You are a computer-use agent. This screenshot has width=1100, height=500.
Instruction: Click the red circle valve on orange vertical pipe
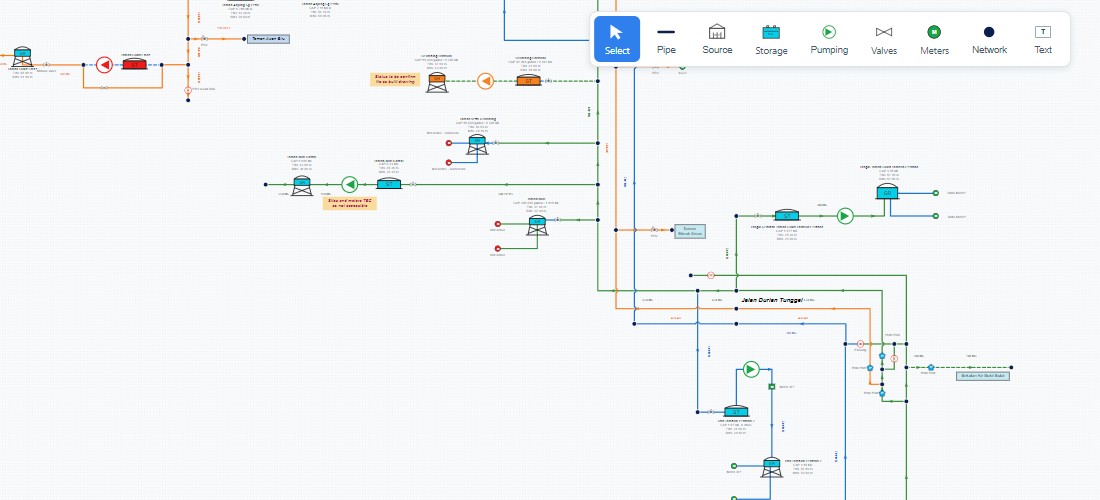(188, 90)
